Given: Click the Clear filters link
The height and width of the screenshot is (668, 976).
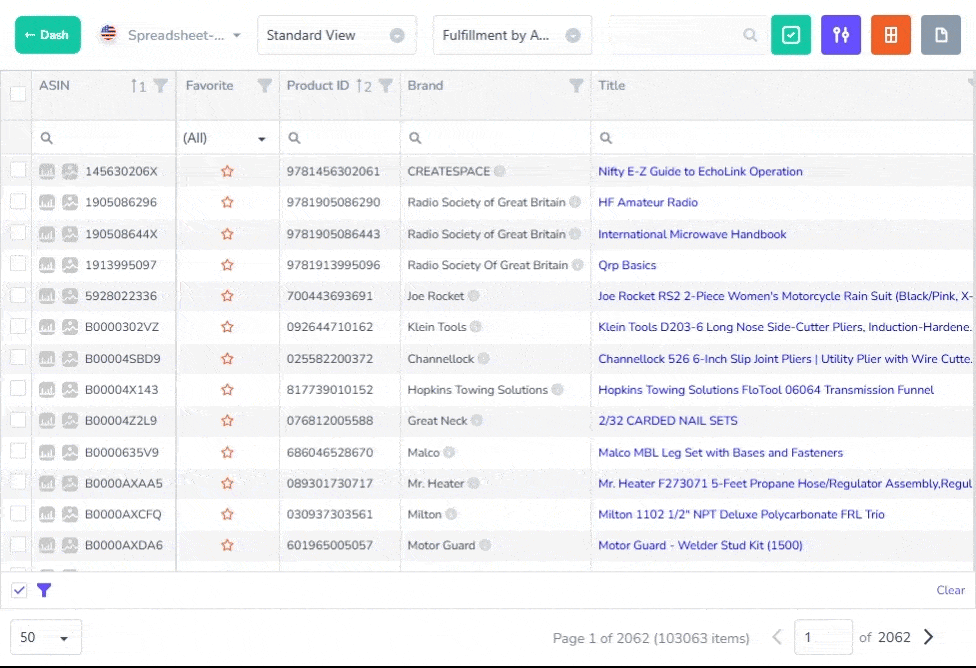Looking at the screenshot, I should click(x=950, y=590).
